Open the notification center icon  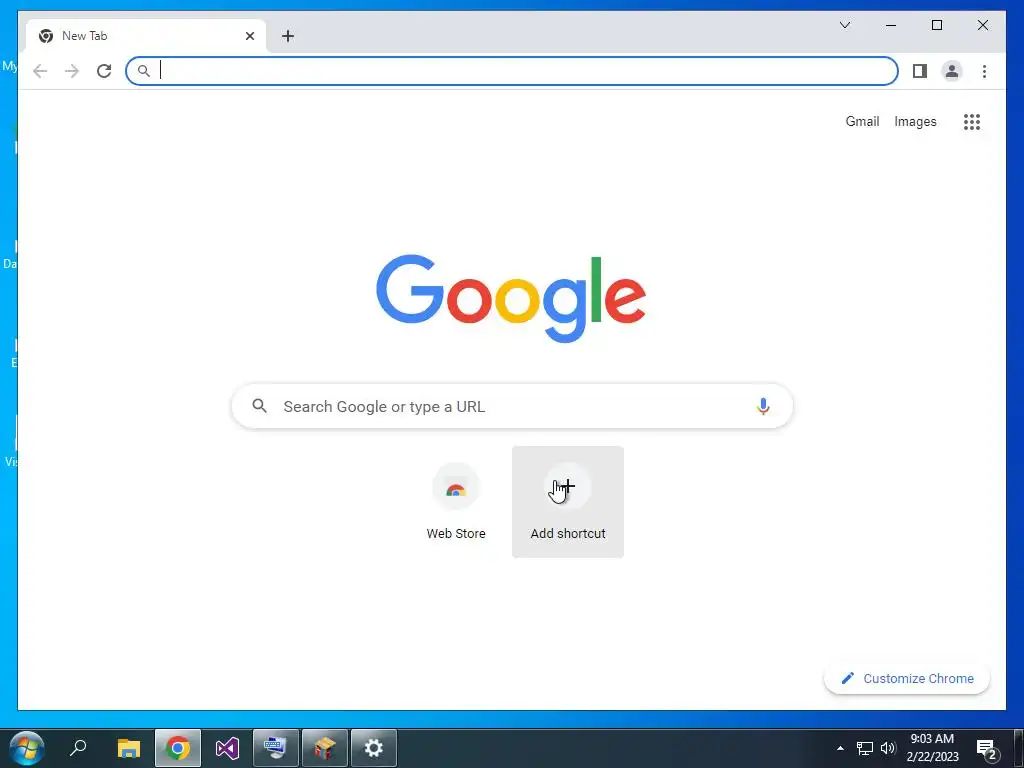coord(986,748)
